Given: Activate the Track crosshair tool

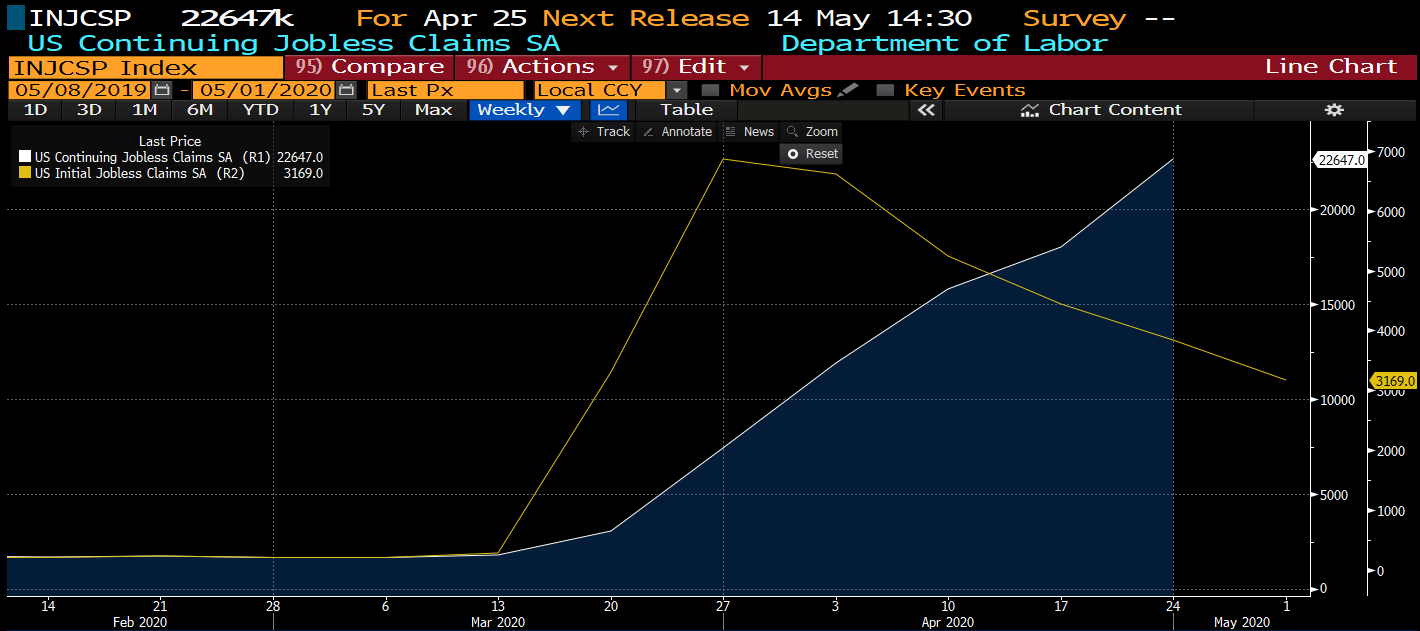Looking at the screenshot, I should [x=603, y=132].
